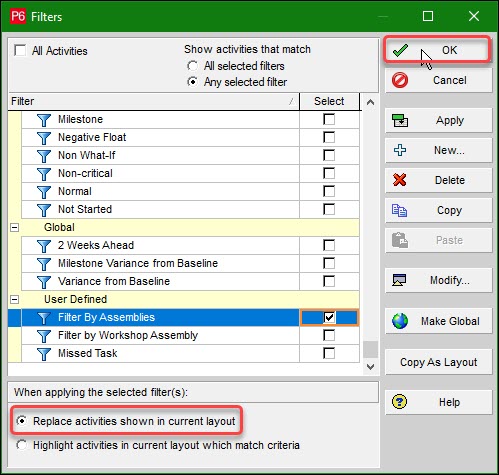Click the Copy As Layout button

coord(439,362)
